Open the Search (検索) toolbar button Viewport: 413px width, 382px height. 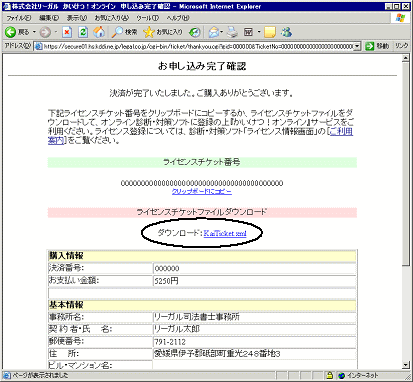tap(124, 32)
